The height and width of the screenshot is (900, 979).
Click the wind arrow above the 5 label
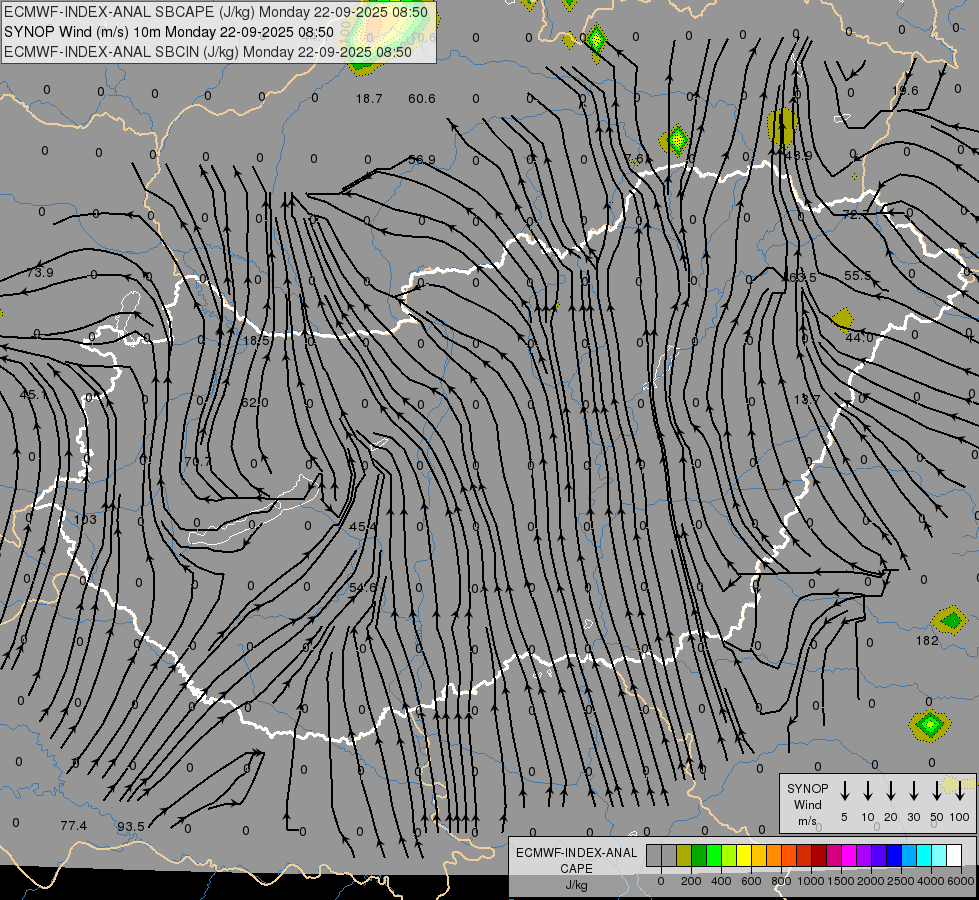point(844,791)
